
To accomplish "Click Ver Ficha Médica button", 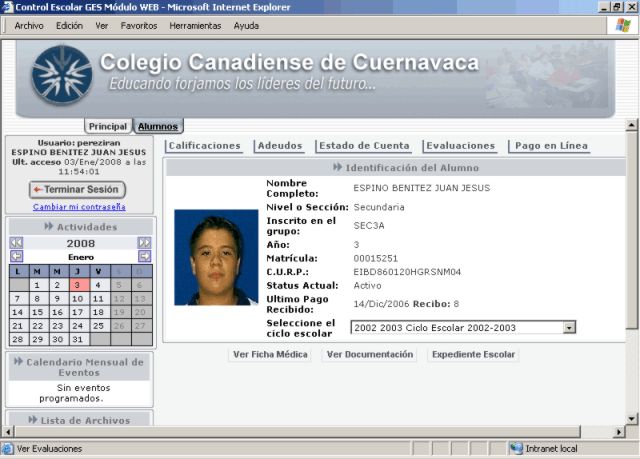I will [270, 354].
